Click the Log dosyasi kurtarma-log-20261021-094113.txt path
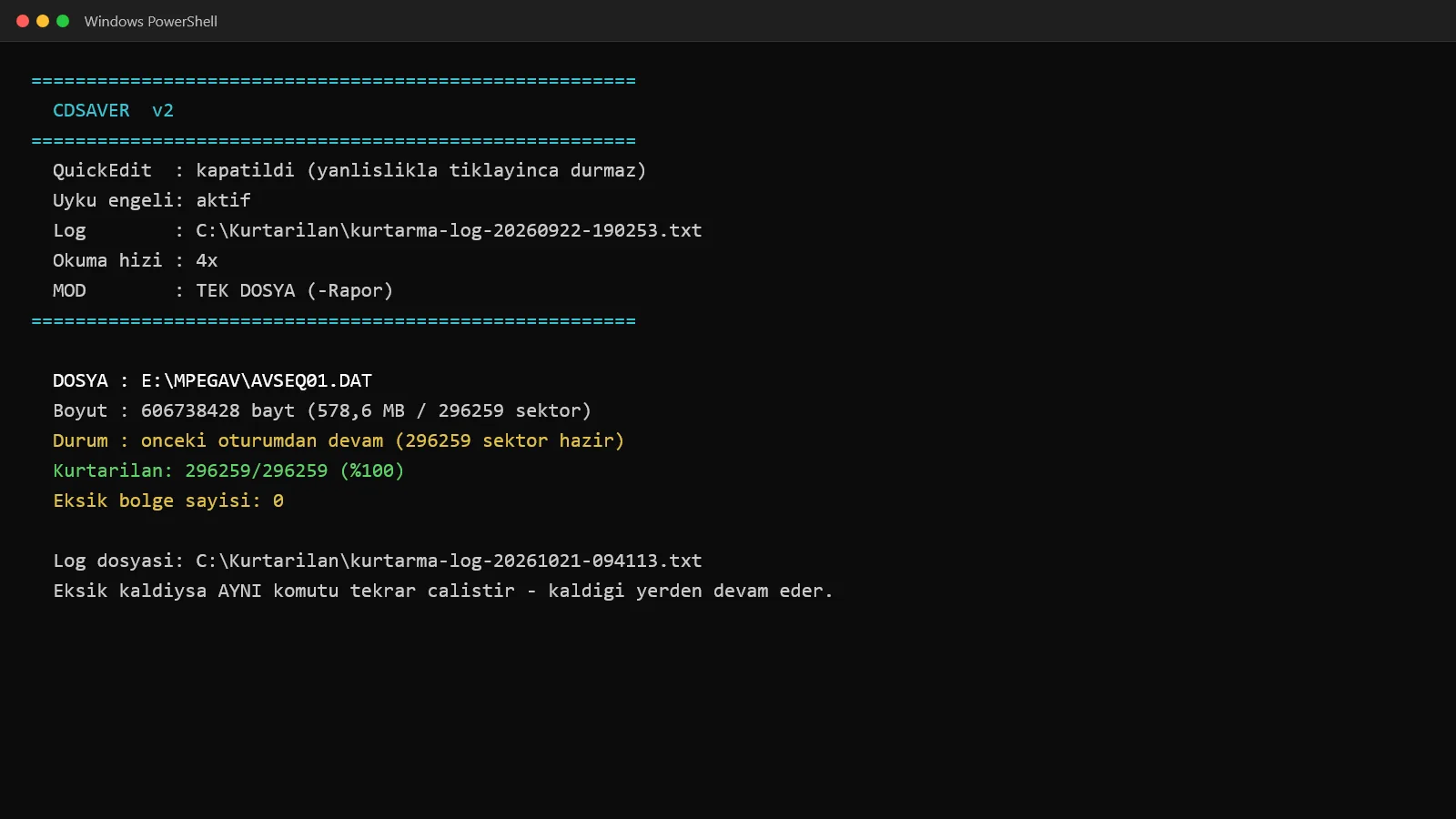Viewport: 1456px width, 819px height. 449,561
